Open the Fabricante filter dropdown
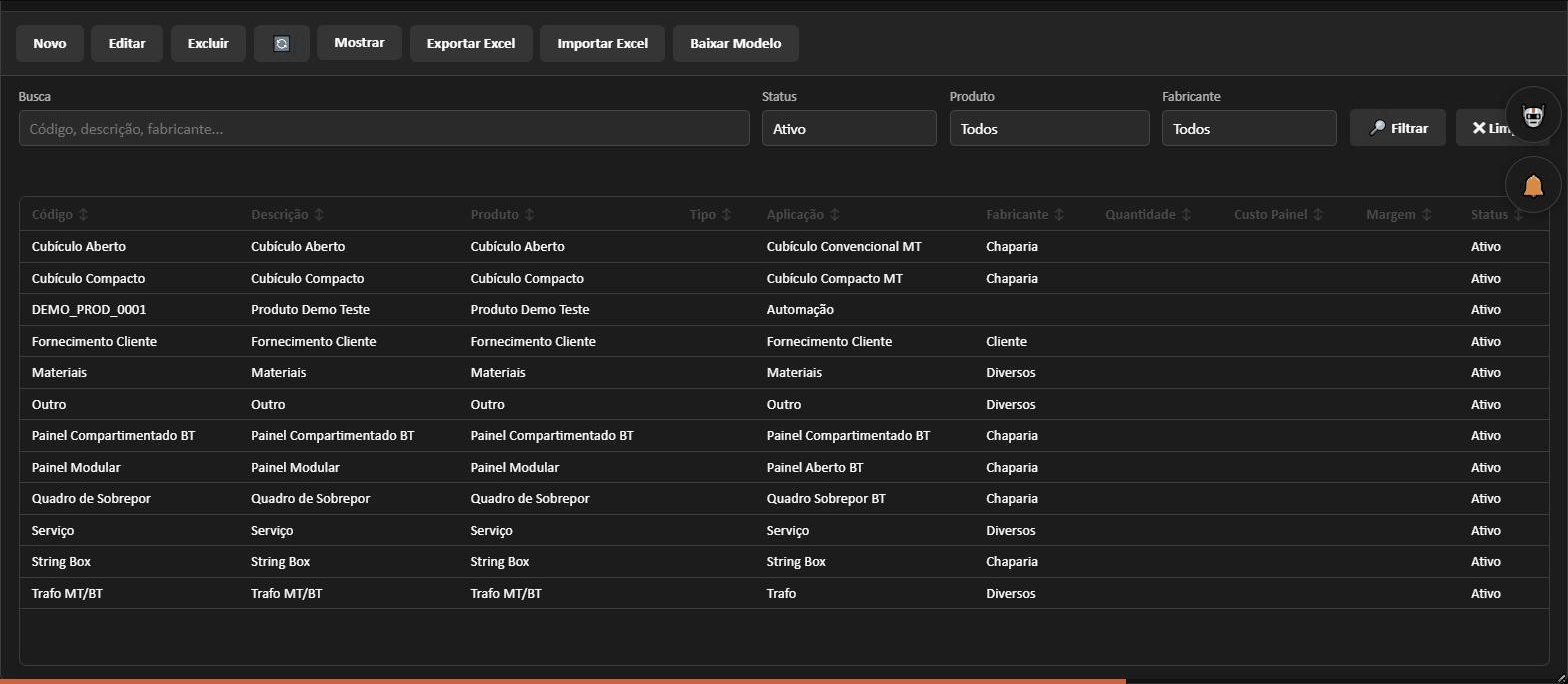Viewport: 1568px width, 684px height. [1249, 128]
